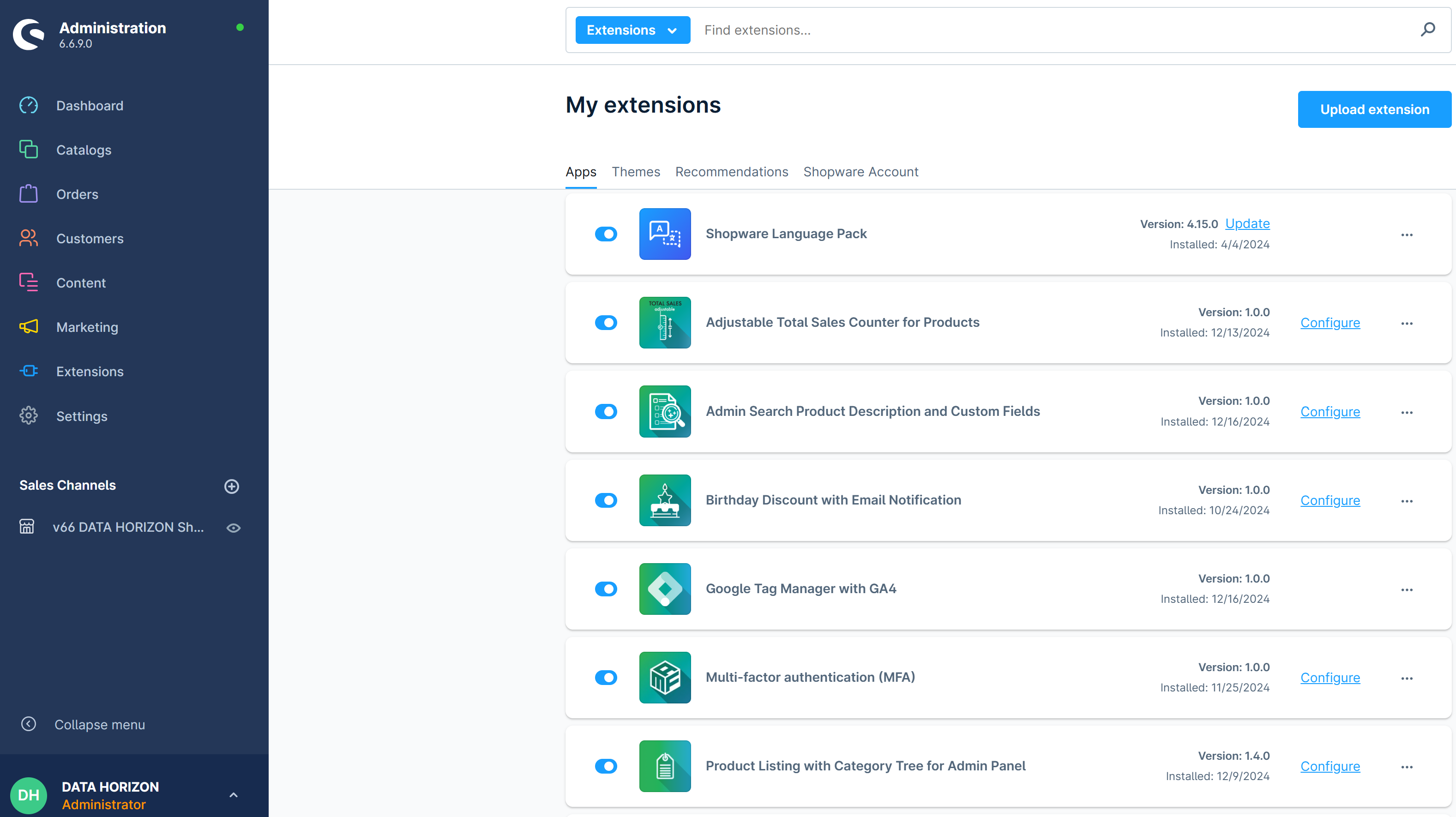
Task: Open more options for Admin Search Product Description
Action: pos(1407,413)
